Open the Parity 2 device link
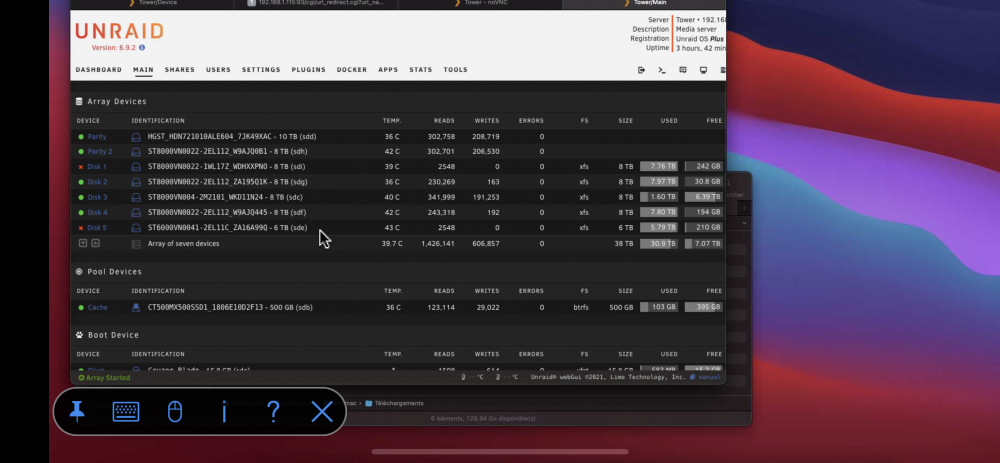Screen dimensions: 1000x463 click(x=100, y=152)
